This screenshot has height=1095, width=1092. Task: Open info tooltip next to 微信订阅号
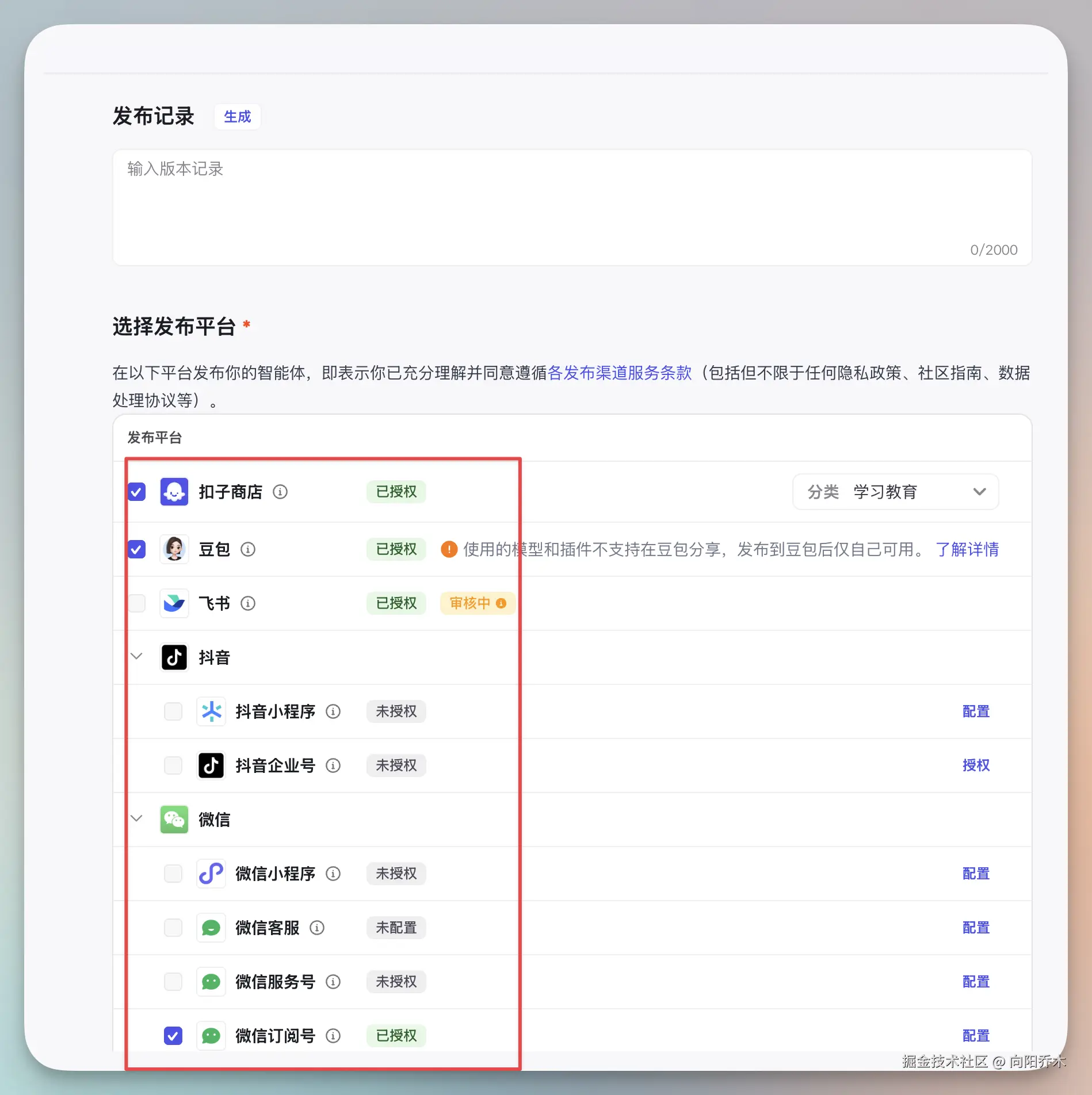coord(333,1036)
